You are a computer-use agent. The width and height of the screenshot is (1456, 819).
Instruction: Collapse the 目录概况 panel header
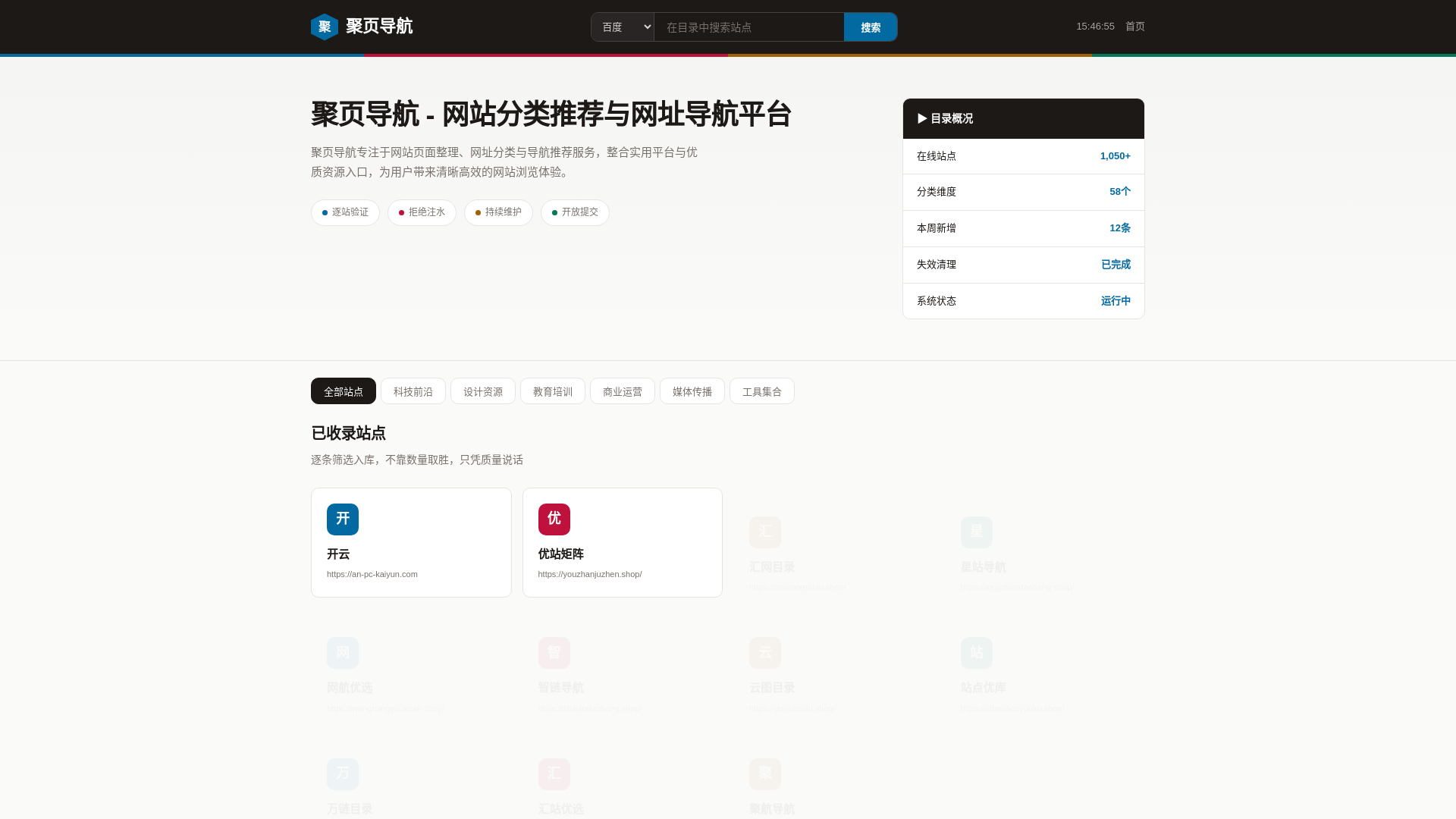point(1024,118)
